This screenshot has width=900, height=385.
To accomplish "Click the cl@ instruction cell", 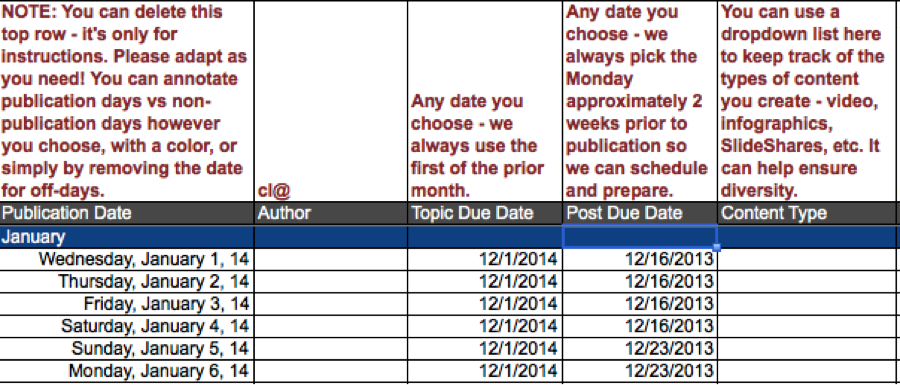I will tap(331, 101).
